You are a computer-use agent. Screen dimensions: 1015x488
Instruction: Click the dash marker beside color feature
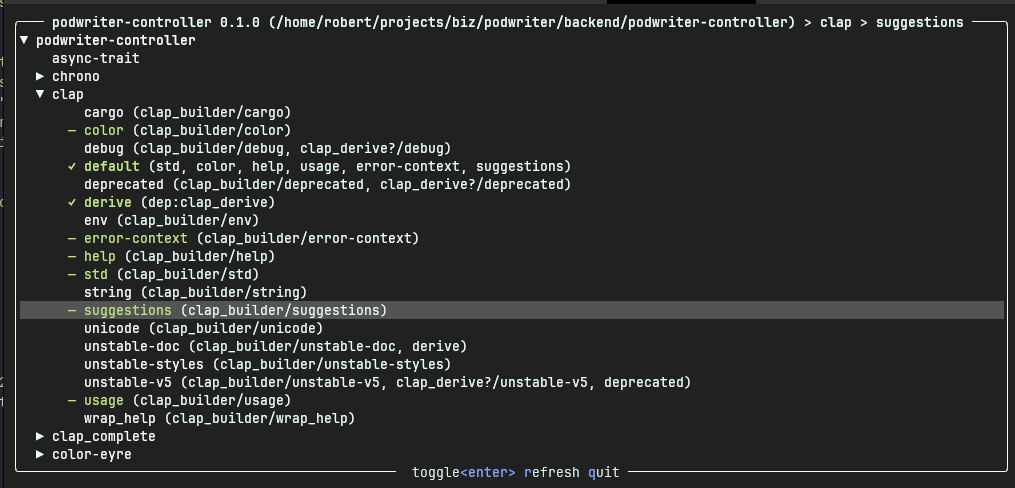[72, 130]
